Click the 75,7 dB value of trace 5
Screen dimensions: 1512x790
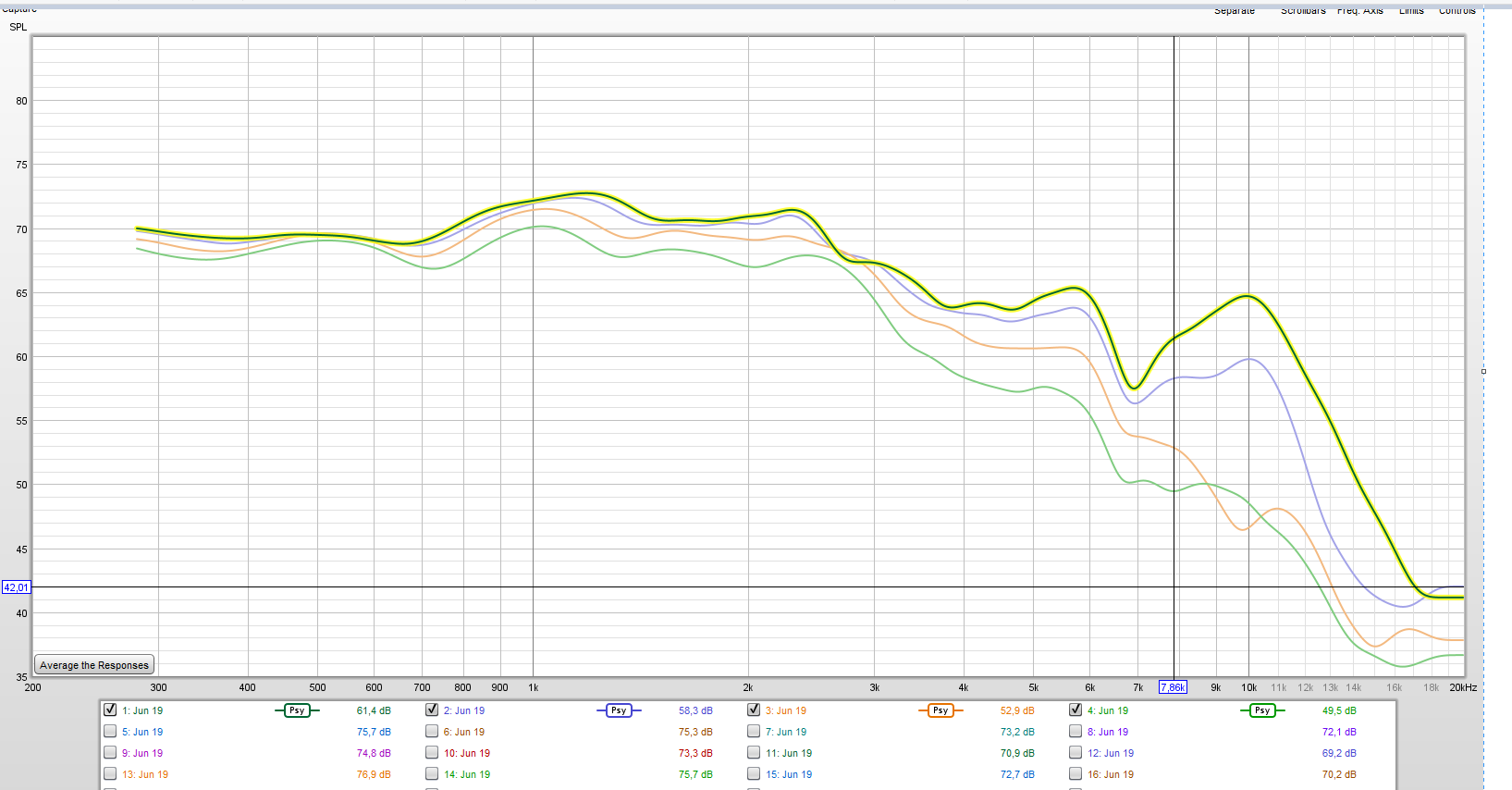click(x=374, y=732)
